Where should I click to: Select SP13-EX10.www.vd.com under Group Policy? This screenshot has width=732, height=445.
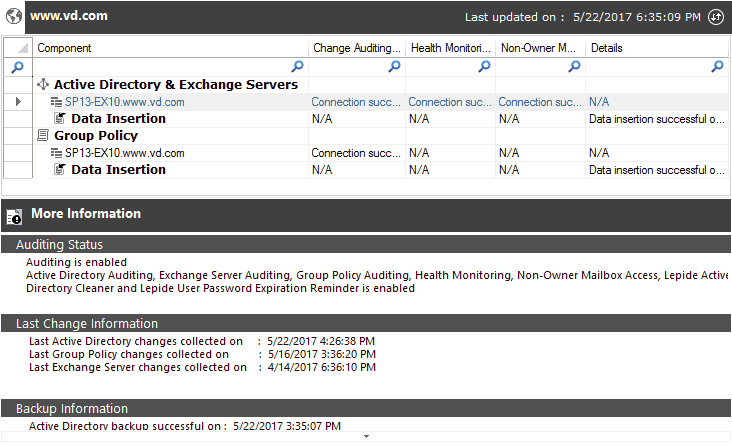[124, 153]
